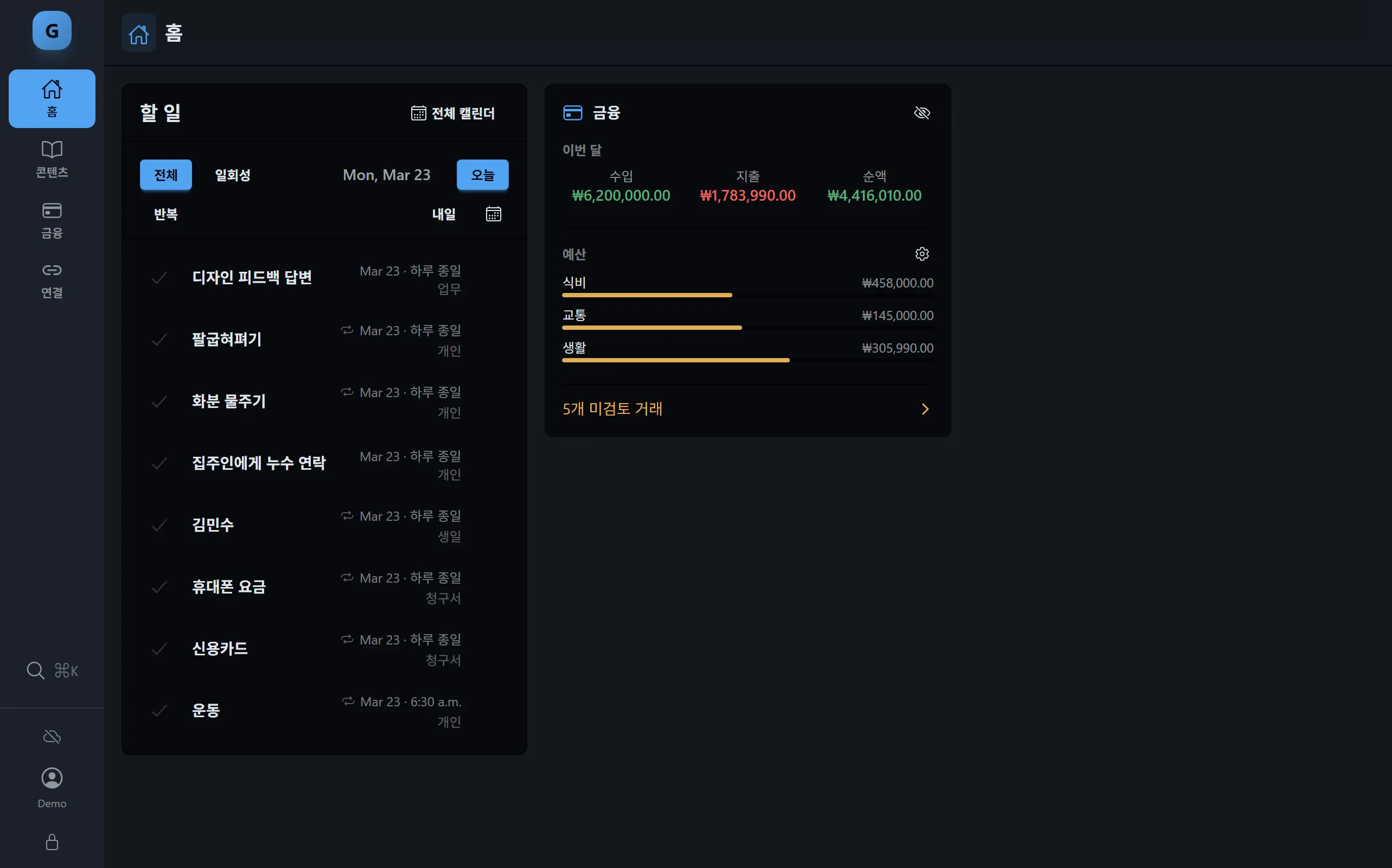The width and height of the screenshot is (1392, 868).
Task: Click the cloud sync status icon
Action: [x=52, y=736]
